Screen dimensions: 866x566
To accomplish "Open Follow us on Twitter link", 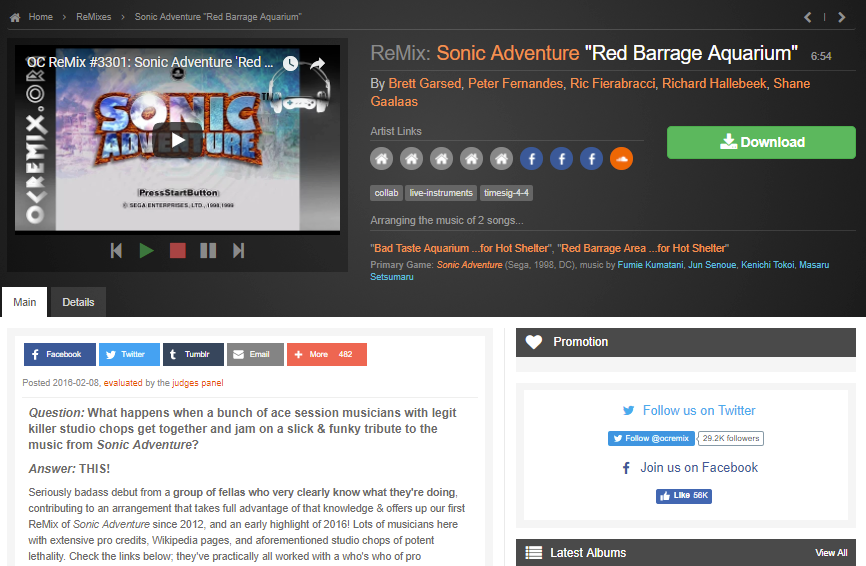I will [x=699, y=410].
